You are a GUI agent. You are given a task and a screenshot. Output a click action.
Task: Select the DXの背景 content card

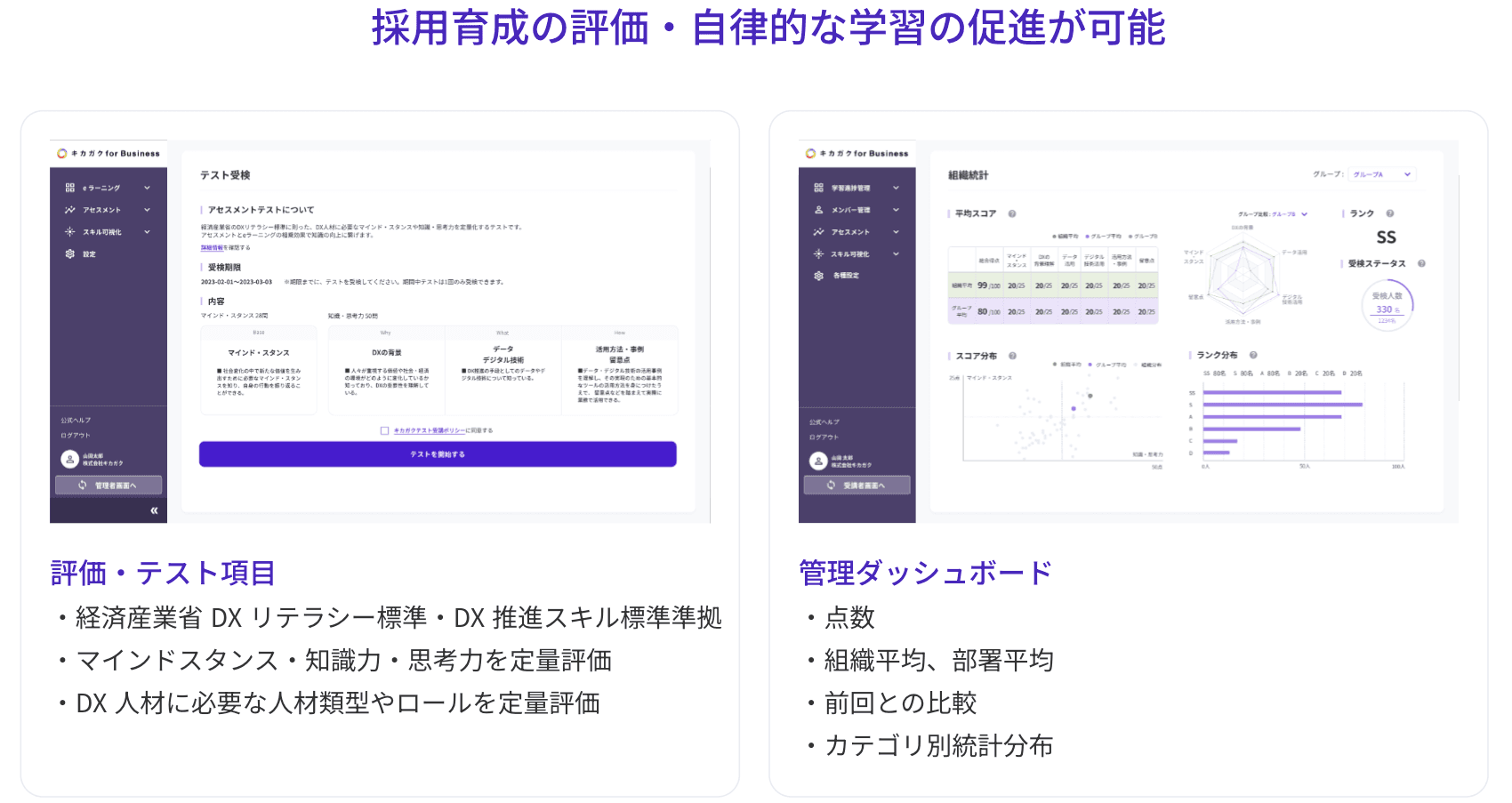[x=386, y=372]
